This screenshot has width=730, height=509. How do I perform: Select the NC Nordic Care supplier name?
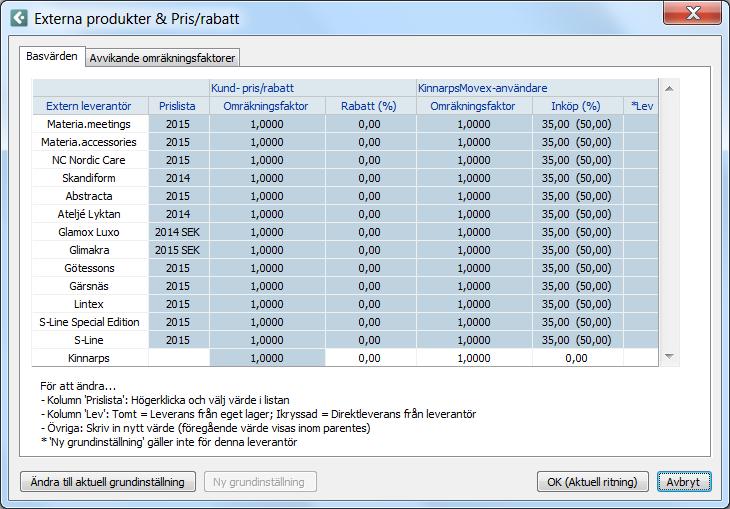tap(90, 160)
